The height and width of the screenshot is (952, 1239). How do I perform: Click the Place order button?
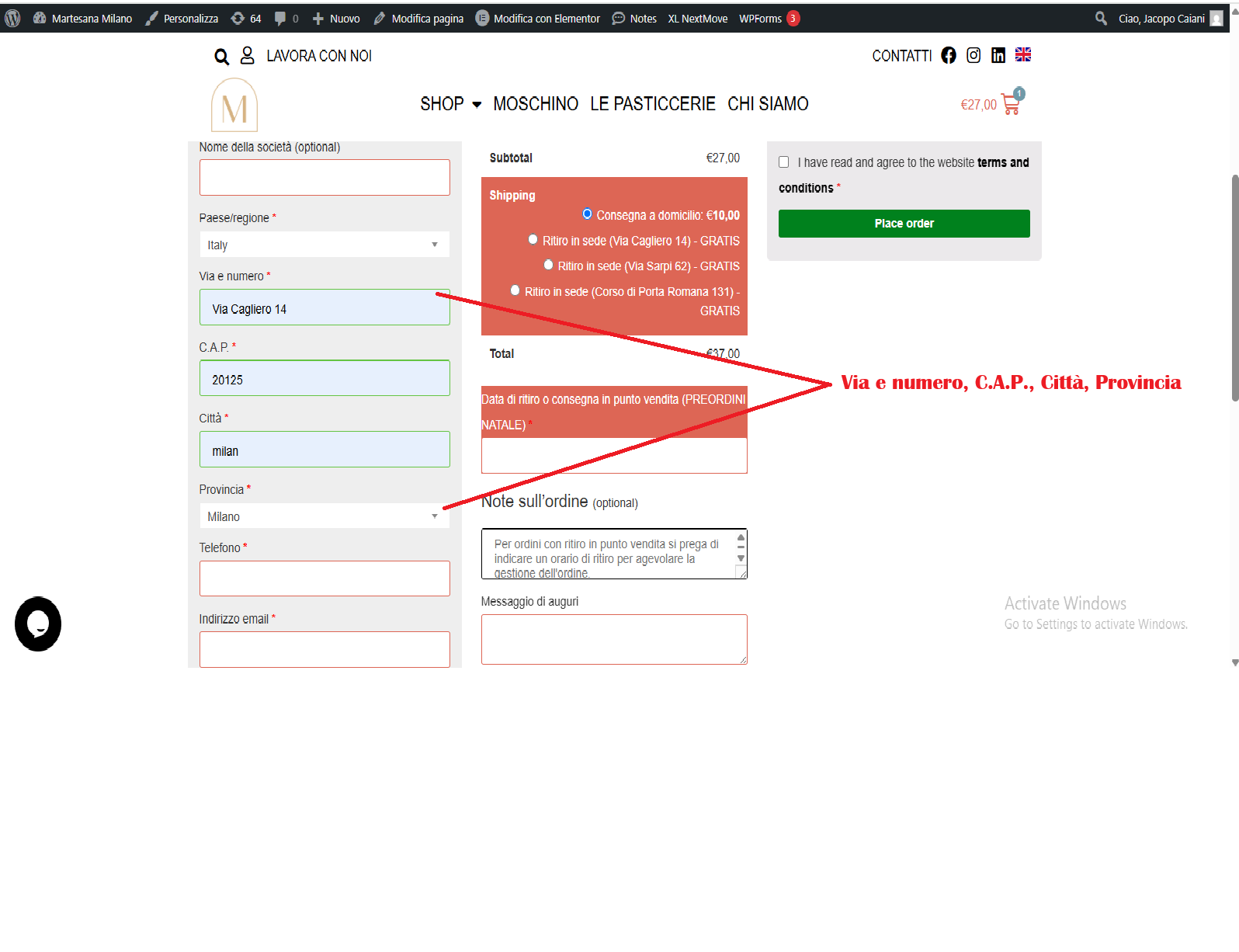pyautogui.click(x=904, y=224)
